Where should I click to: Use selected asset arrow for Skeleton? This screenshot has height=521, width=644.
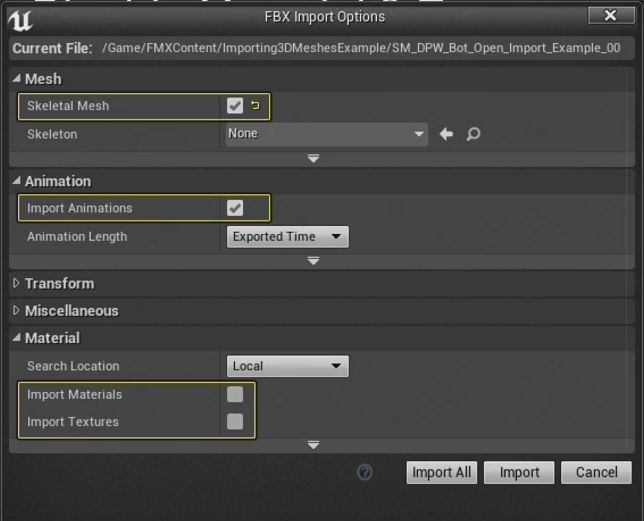click(x=446, y=134)
